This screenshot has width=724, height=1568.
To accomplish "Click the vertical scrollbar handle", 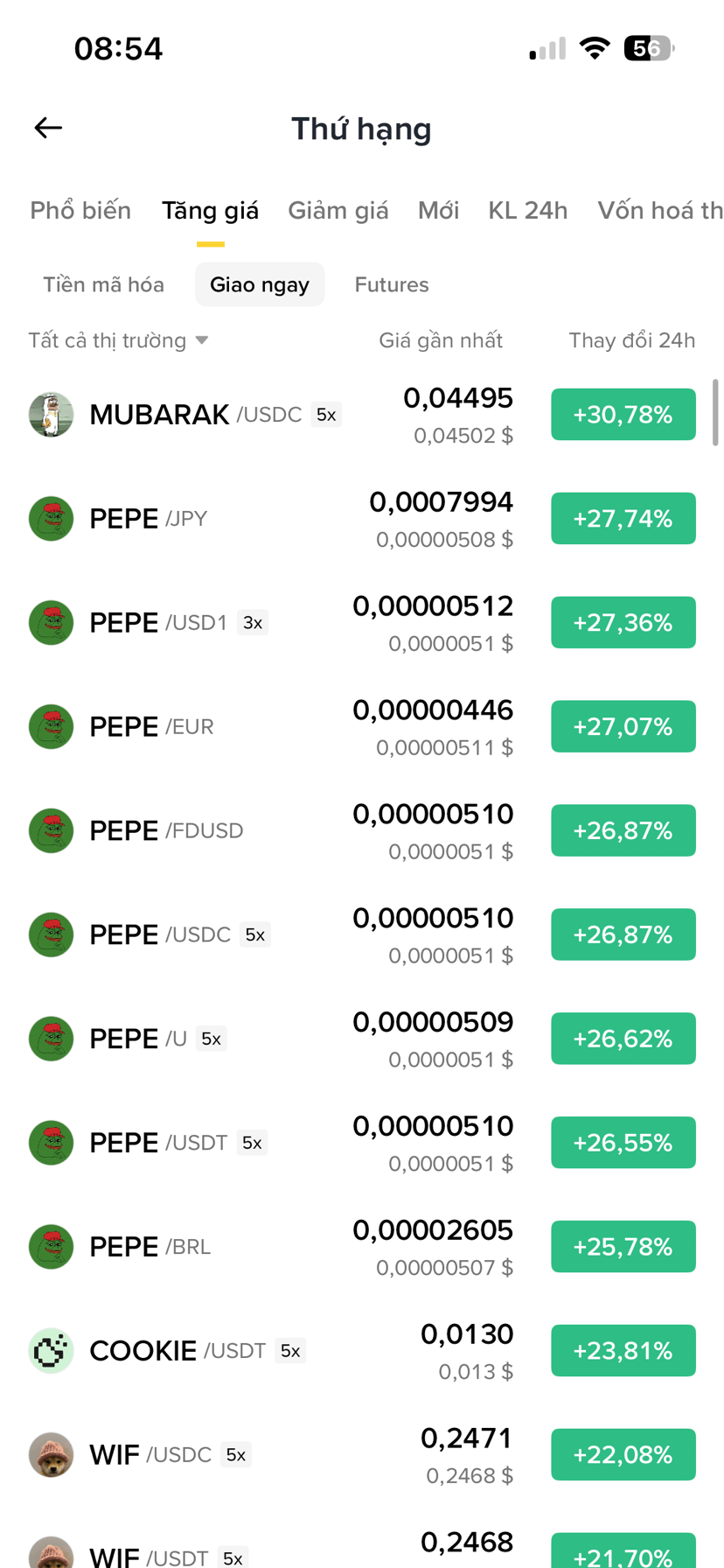I will pos(715,412).
